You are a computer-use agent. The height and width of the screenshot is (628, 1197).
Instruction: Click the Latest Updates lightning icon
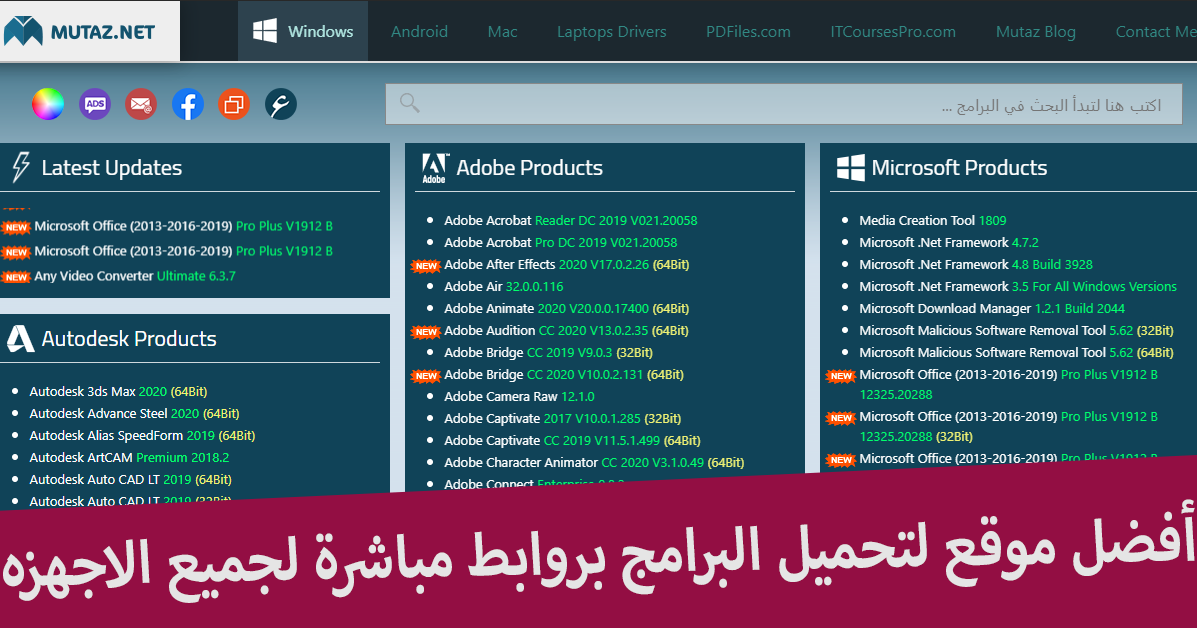click(x=21, y=167)
